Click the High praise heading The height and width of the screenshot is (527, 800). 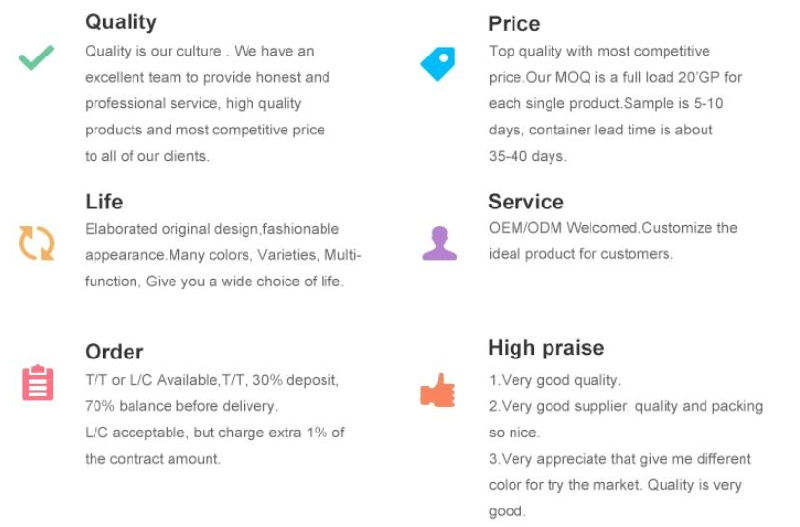(545, 348)
